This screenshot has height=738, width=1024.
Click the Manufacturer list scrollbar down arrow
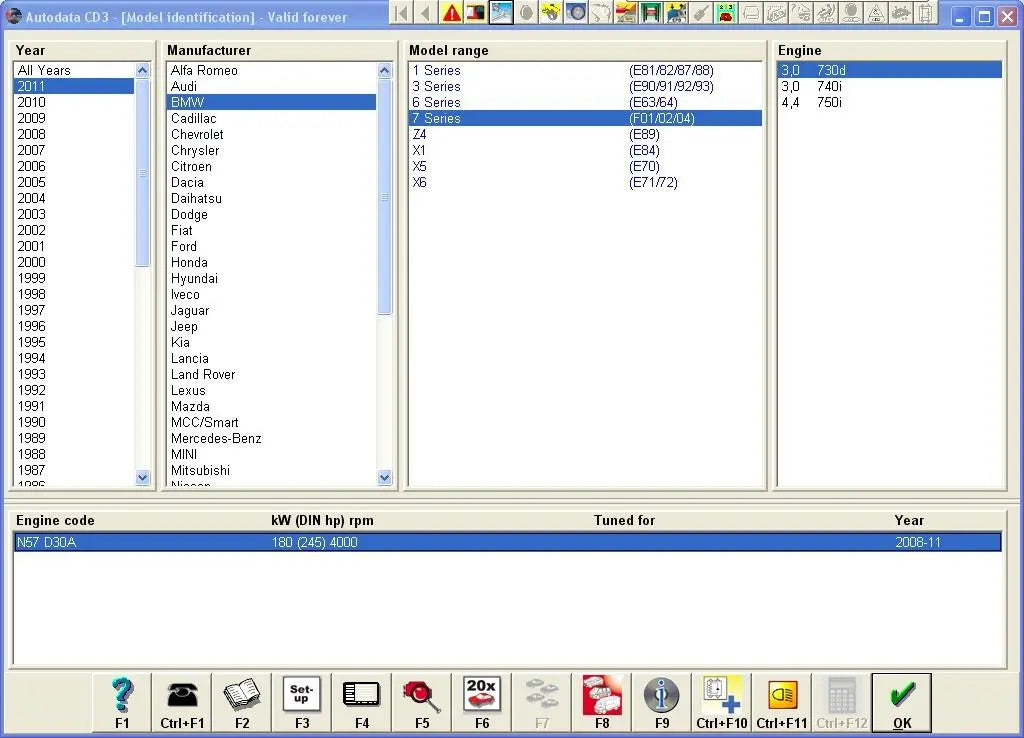384,478
